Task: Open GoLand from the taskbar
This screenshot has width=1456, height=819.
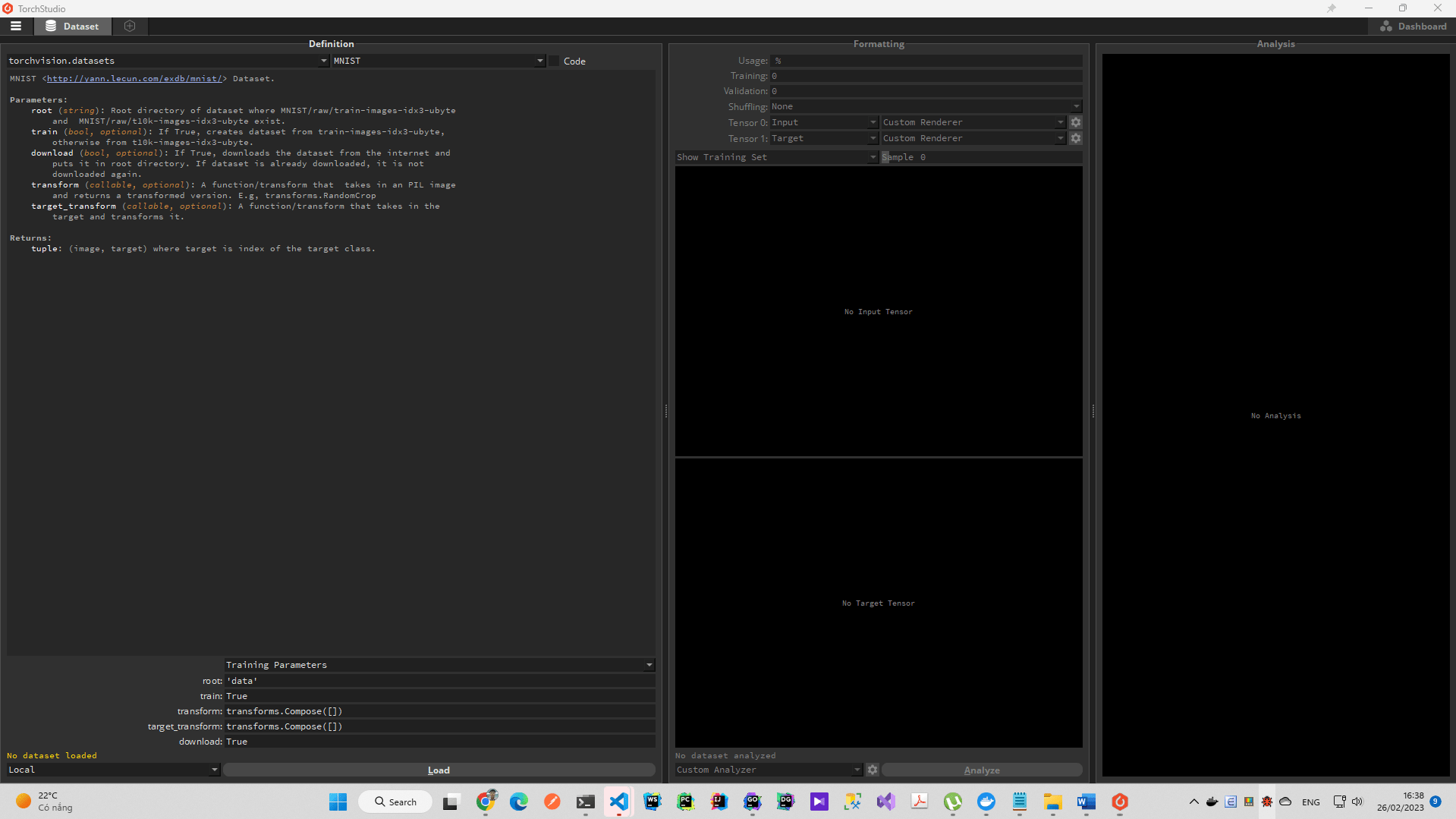Action: click(753, 802)
